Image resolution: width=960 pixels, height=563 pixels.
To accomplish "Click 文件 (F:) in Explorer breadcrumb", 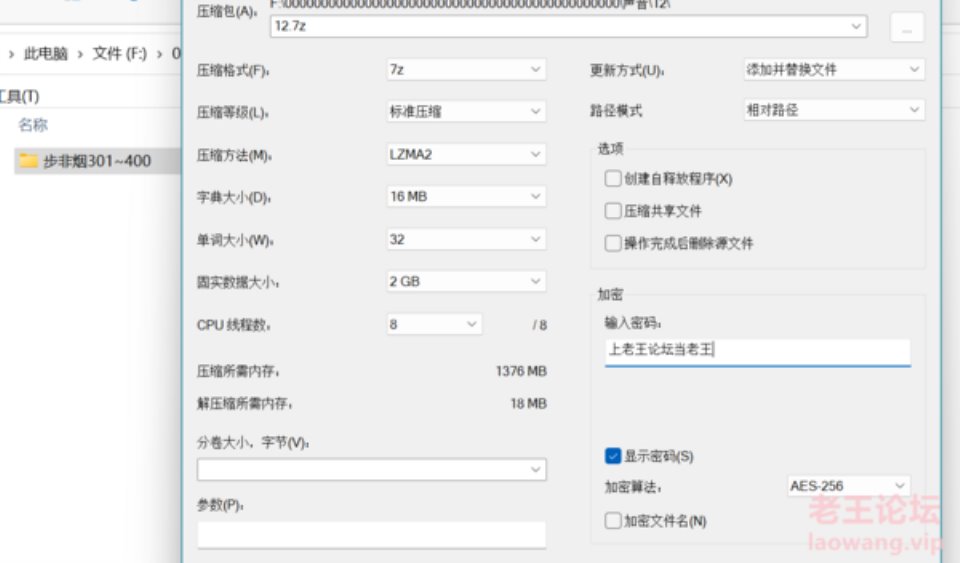I will 120,54.
